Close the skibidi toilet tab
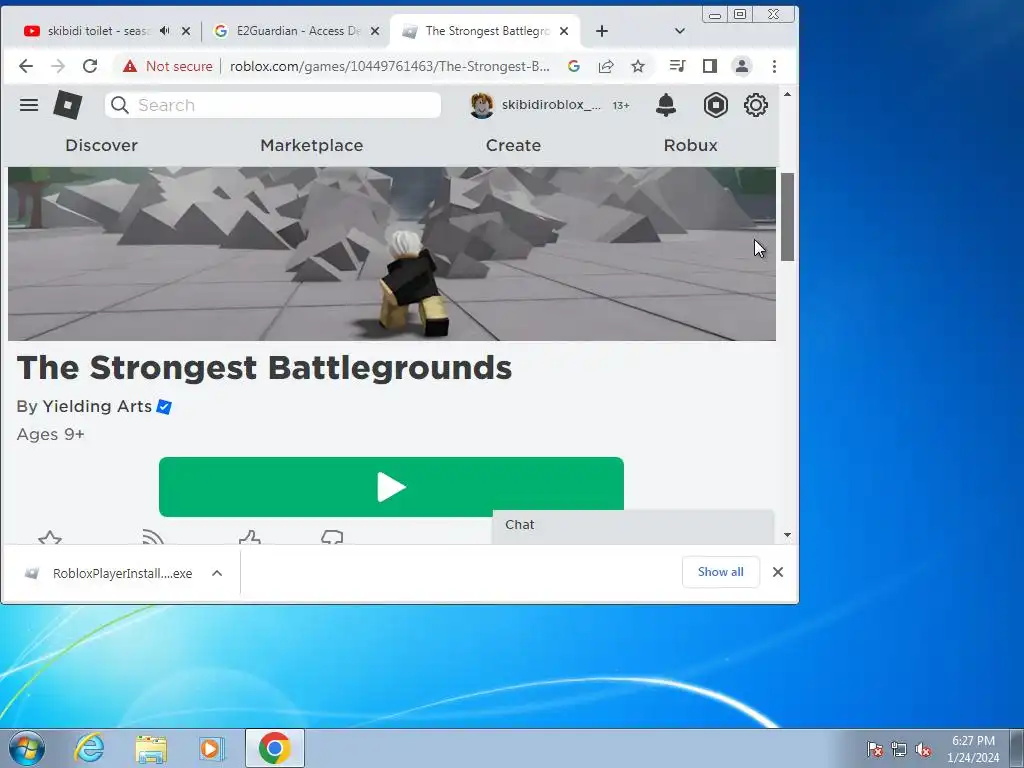The image size is (1024, 768). coord(186,31)
